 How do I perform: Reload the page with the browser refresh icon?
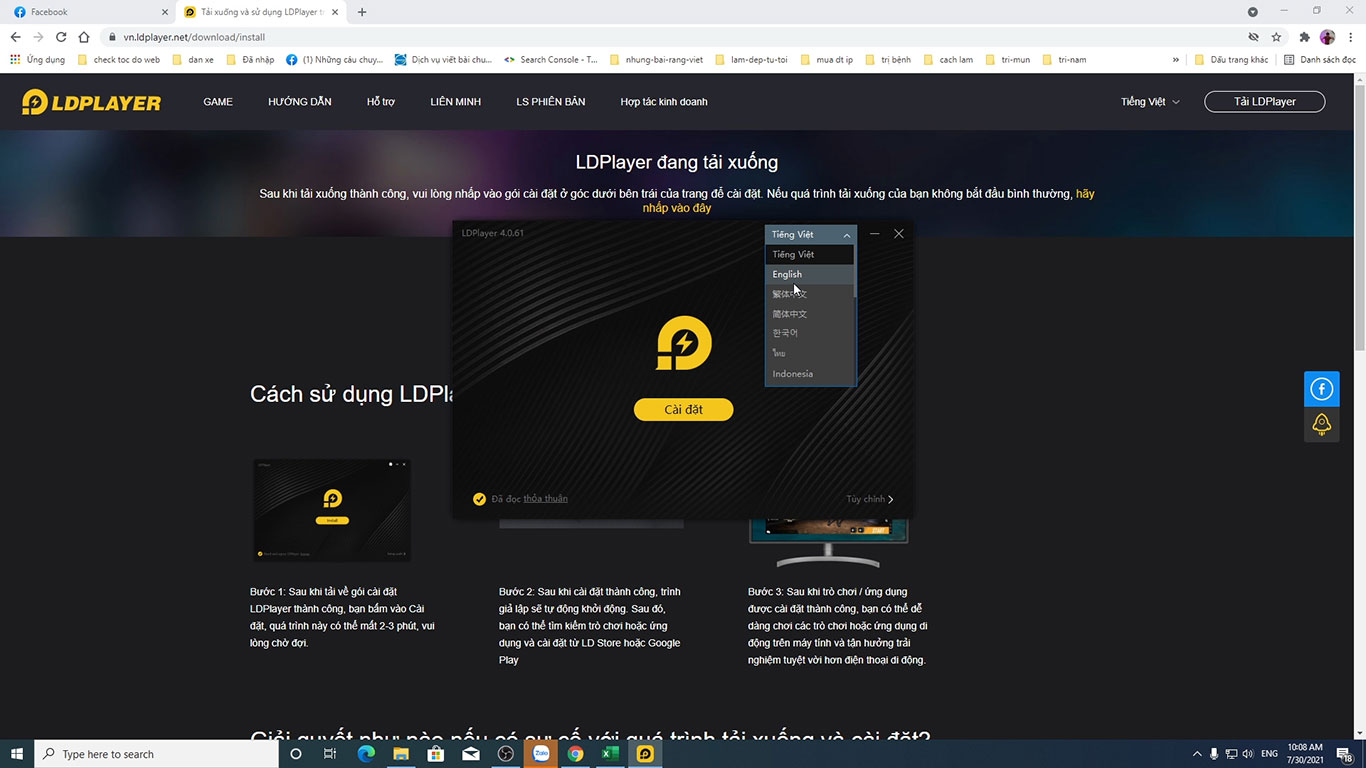(61, 37)
